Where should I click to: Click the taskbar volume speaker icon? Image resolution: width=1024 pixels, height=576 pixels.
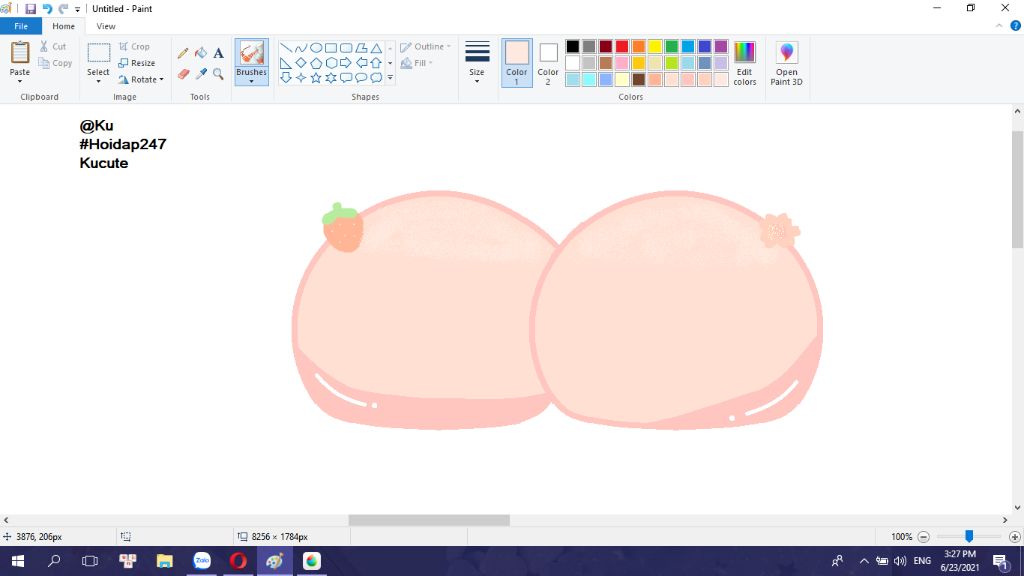900,561
